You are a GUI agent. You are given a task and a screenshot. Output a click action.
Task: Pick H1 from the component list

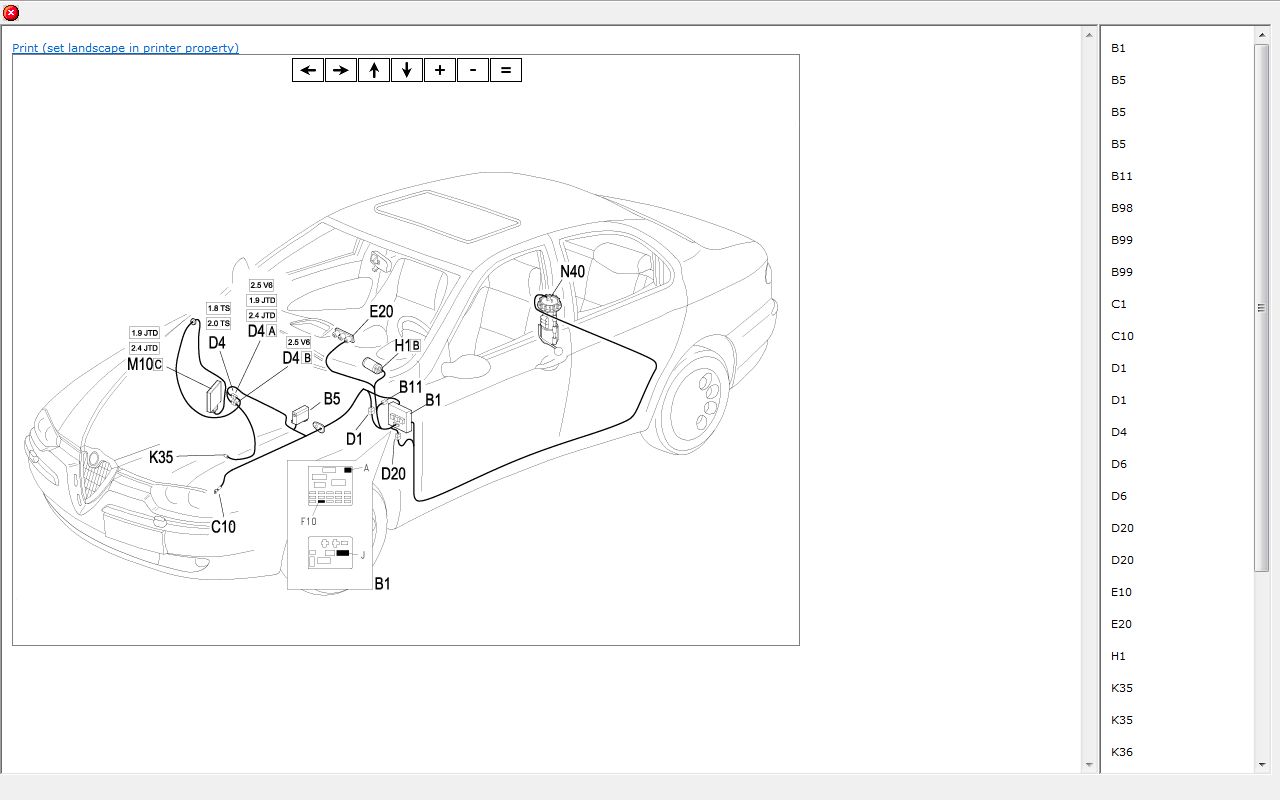tap(1118, 656)
